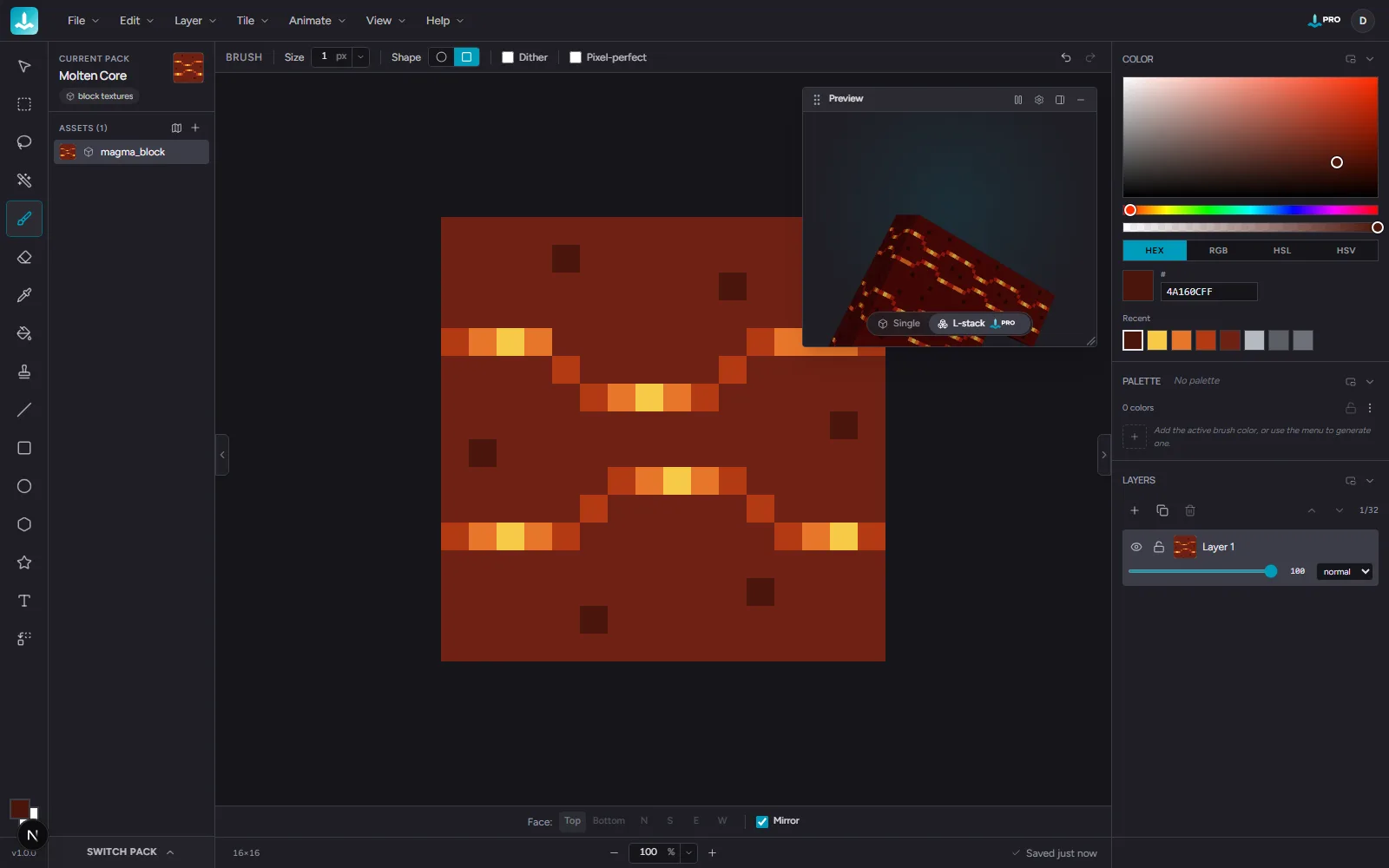Collapse the right sidebar panel handle

point(1104,455)
